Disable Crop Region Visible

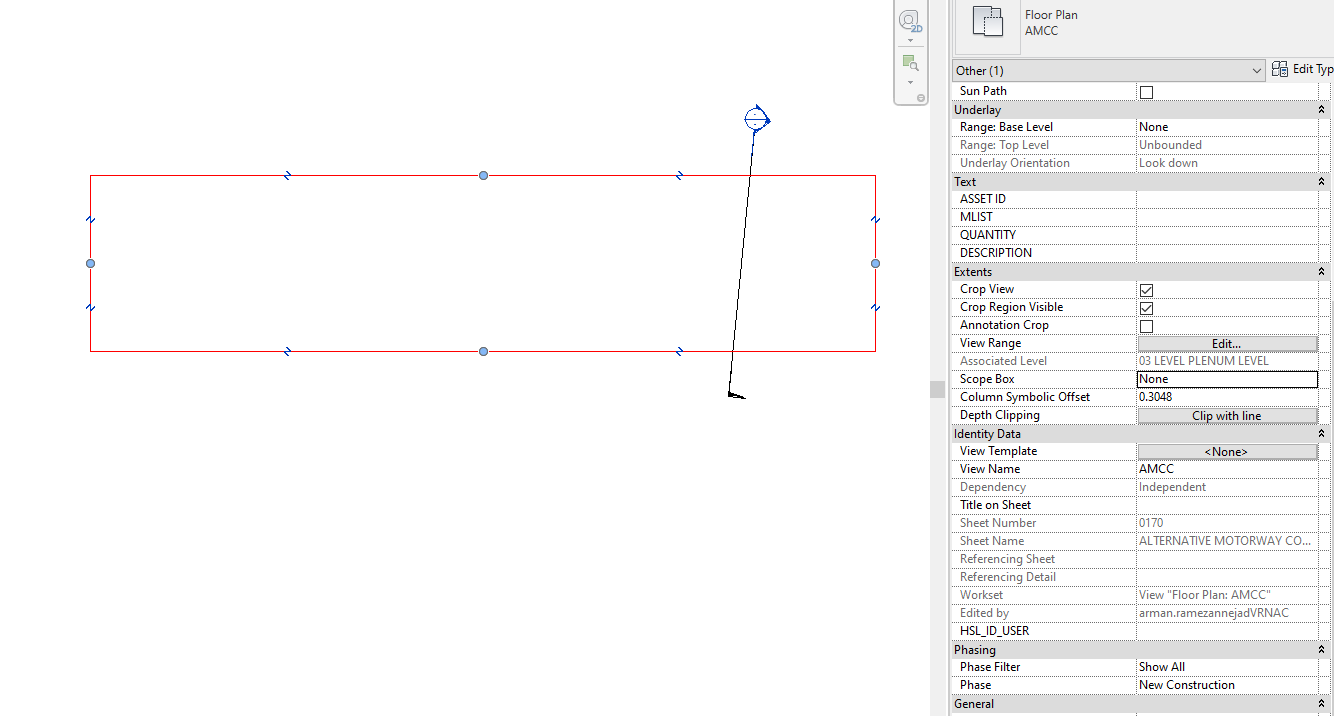coord(1146,307)
